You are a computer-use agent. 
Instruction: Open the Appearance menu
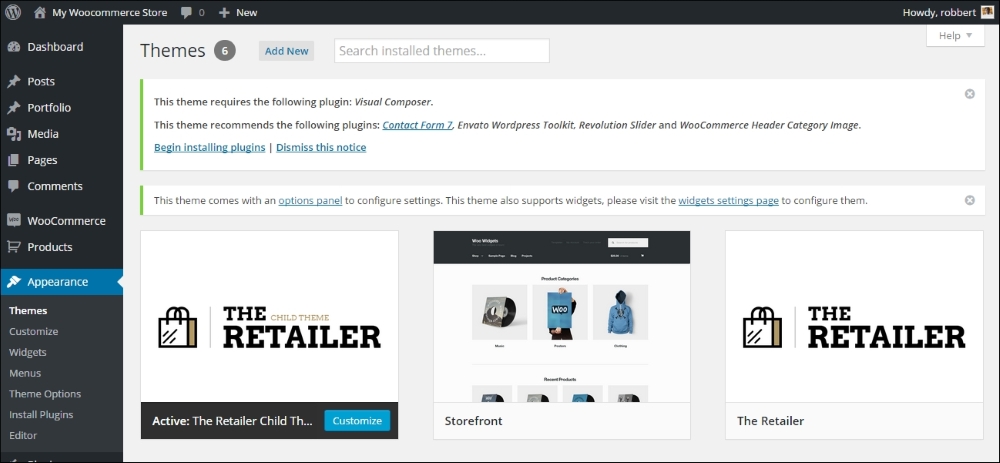coord(61,282)
